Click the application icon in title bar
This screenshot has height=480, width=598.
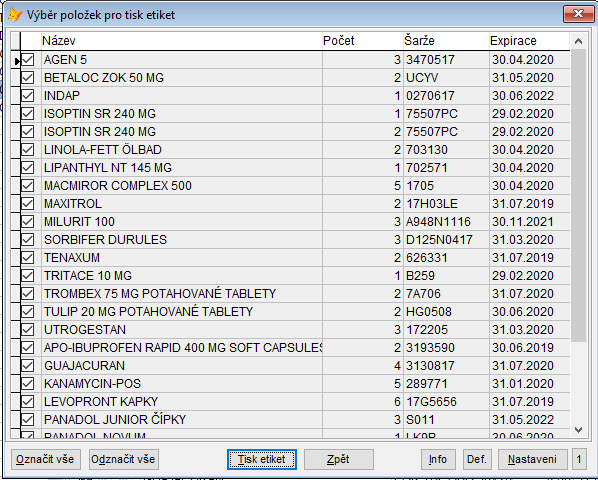15,14
